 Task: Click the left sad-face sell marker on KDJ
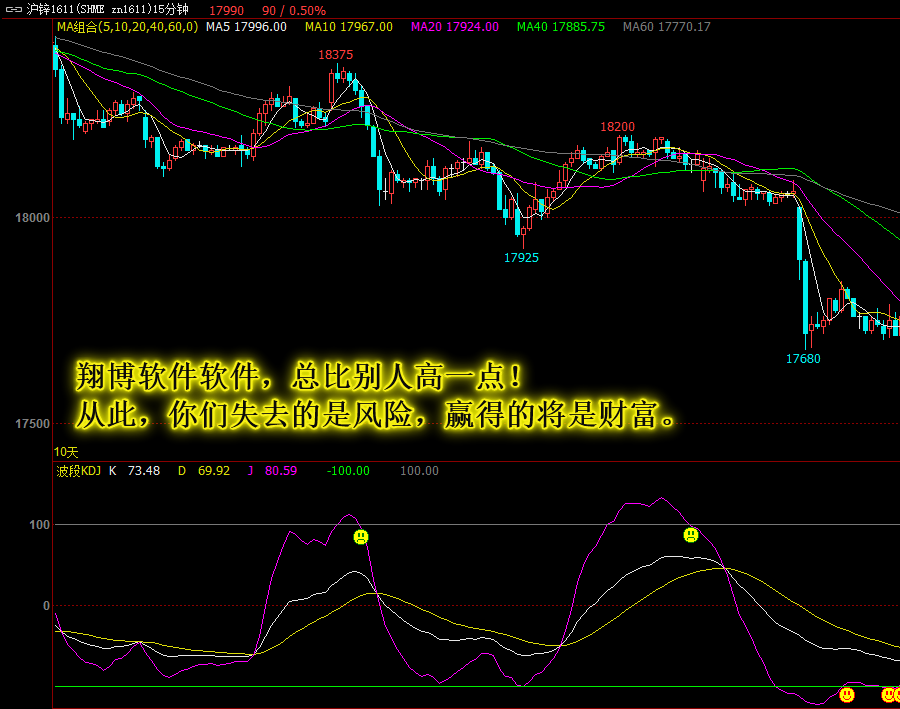click(360, 537)
